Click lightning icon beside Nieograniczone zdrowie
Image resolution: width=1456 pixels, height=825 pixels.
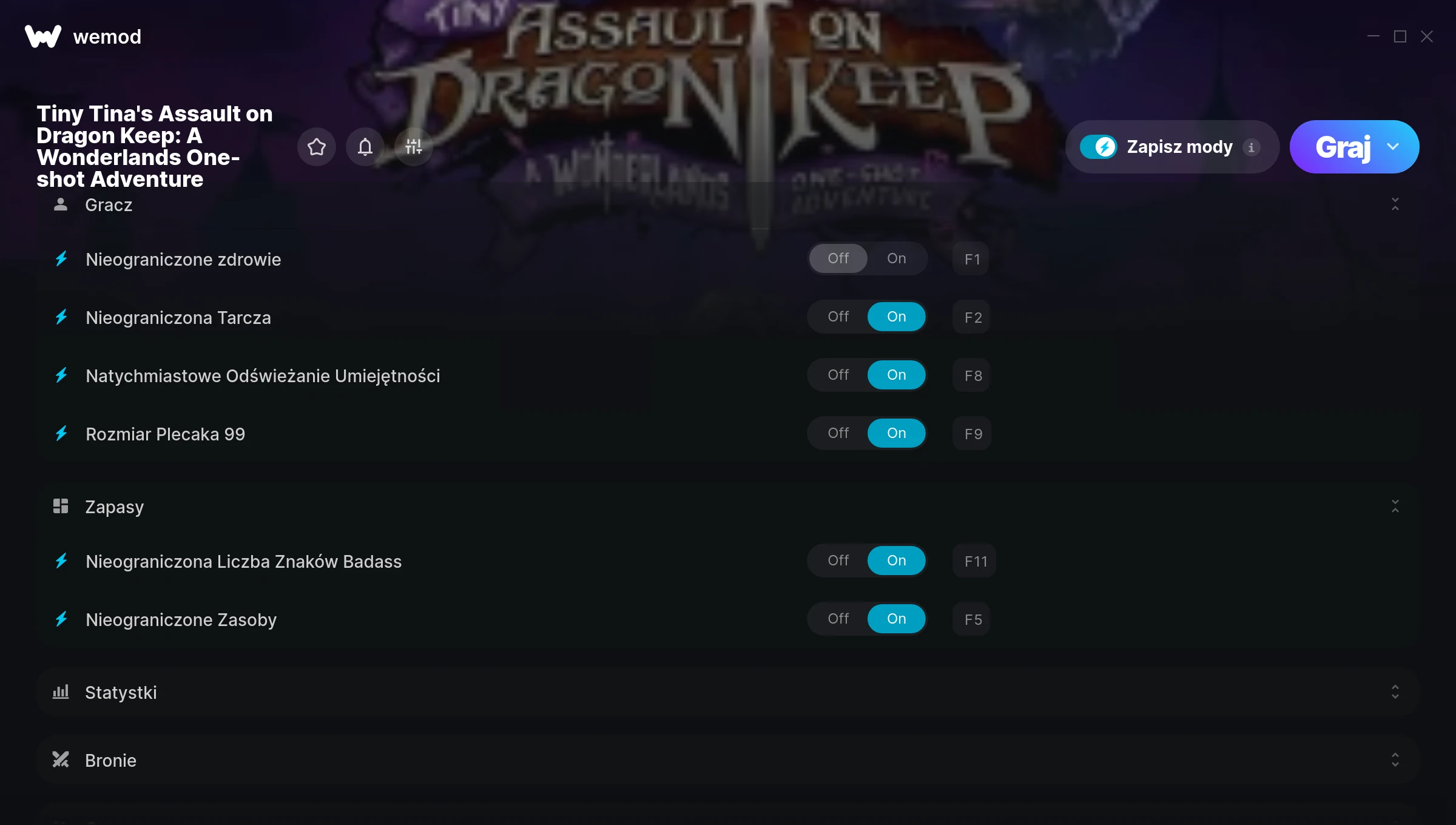tap(61, 259)
